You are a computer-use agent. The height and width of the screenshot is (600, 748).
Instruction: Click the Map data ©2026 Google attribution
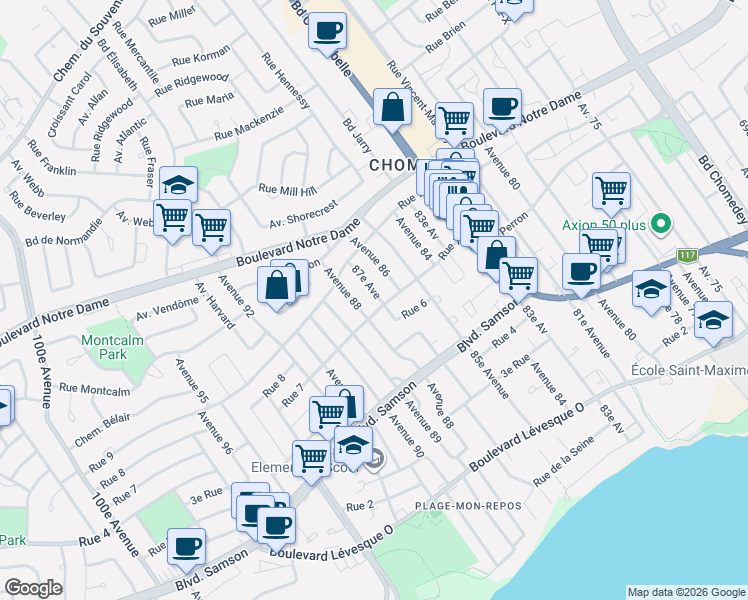[x=686, y=592]
